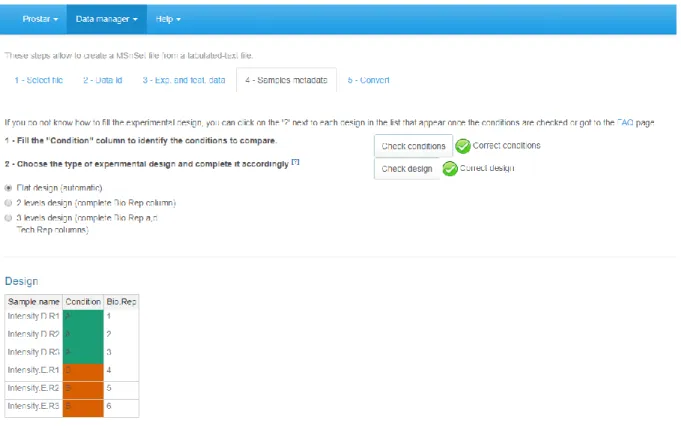Click the green Correct conditions checkmark icon
This screenshot has height=429, width=681.
pyautogui.click(x=463, y=146)
